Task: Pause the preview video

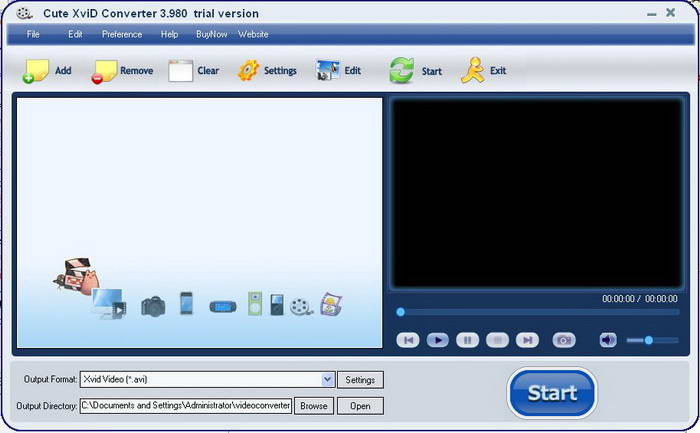Action: point(467,340)
